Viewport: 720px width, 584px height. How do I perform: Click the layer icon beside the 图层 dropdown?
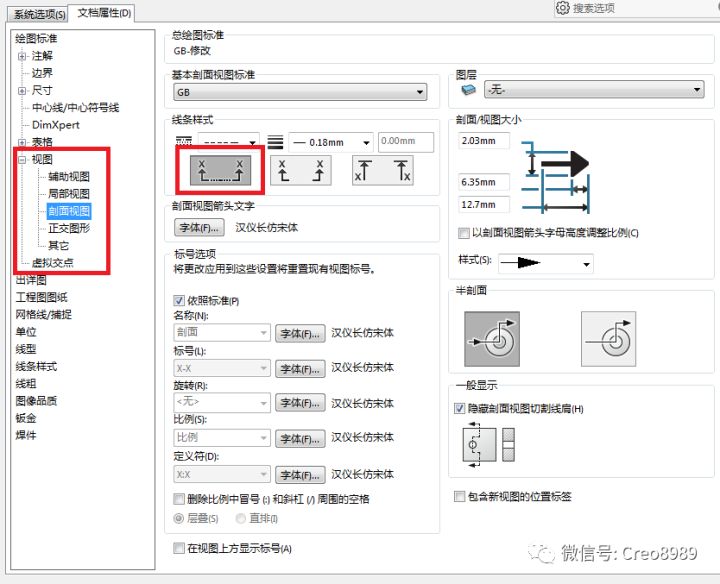[468, 89]
